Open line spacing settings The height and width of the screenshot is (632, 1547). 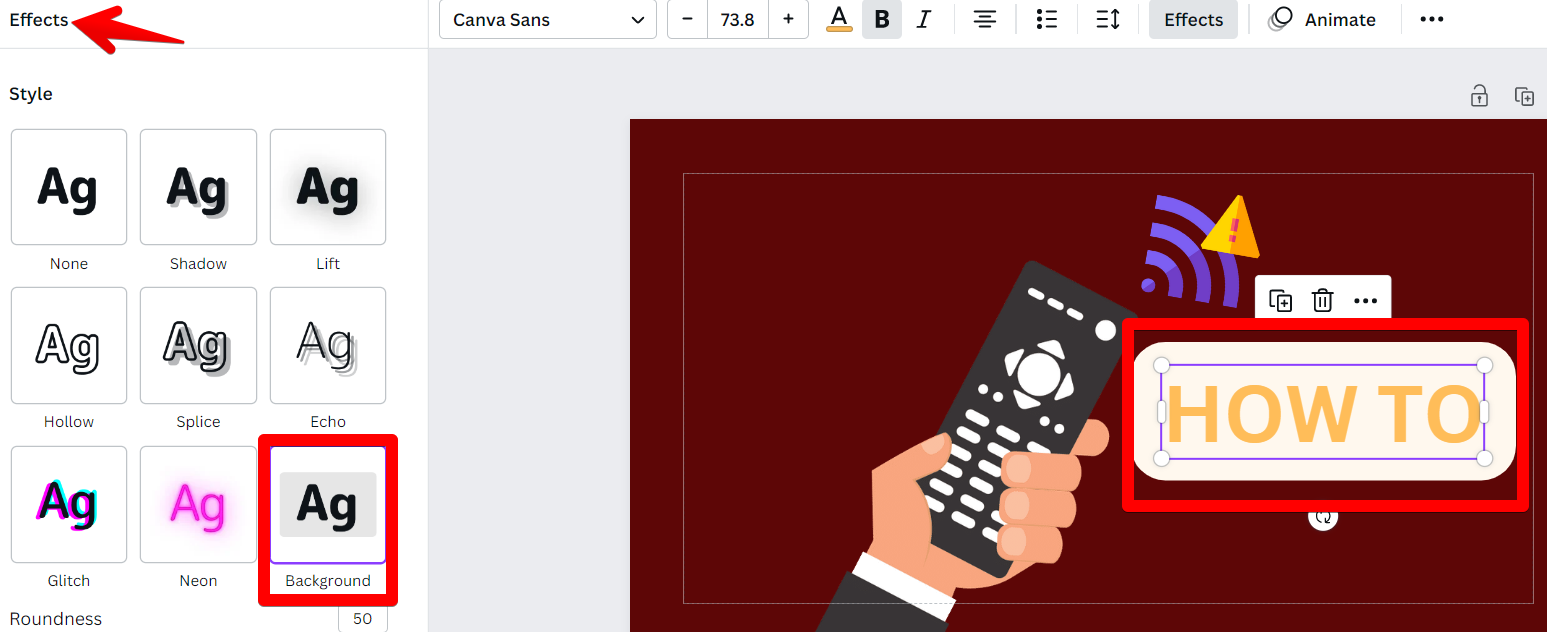(1108, 20)
